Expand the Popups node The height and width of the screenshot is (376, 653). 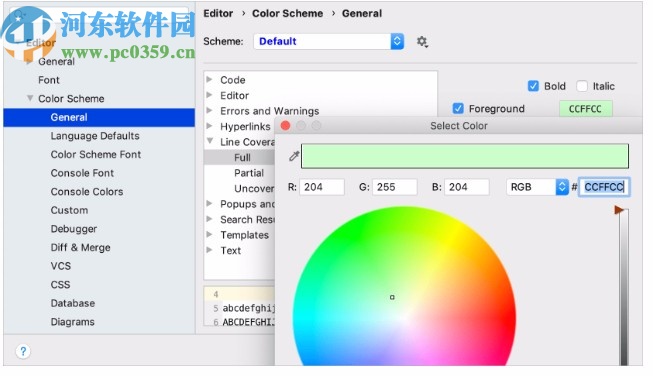tap(209, 203)
